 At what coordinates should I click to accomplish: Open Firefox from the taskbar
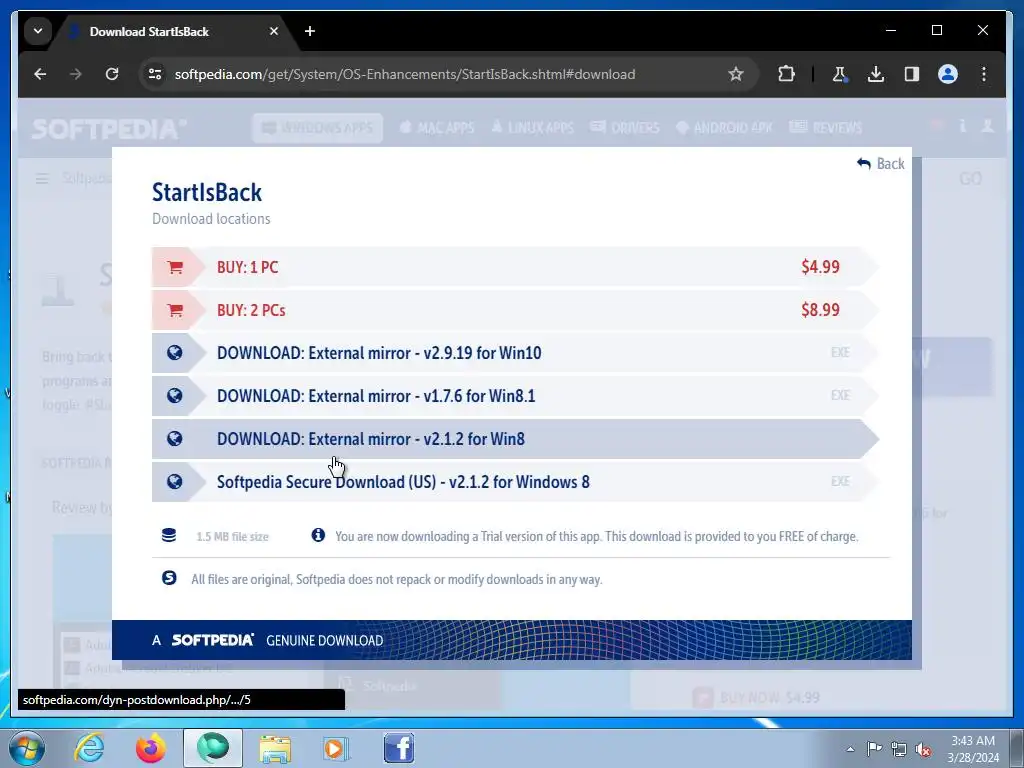(x=151, y=748)
